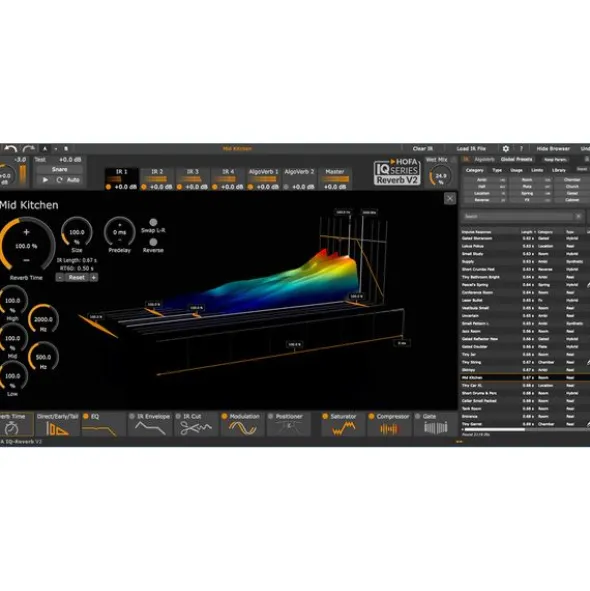Open the Direct/Early/Tail module icon
Viewport: 590px width, 591px height.
tap(57, 429)
